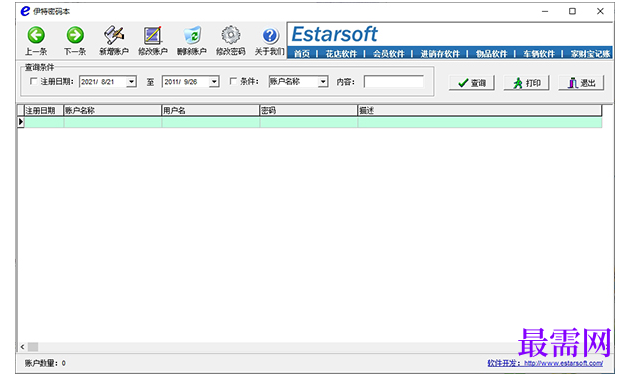Focus the 内容 search text field
The image size is (630, 374).
click(393, 82)
